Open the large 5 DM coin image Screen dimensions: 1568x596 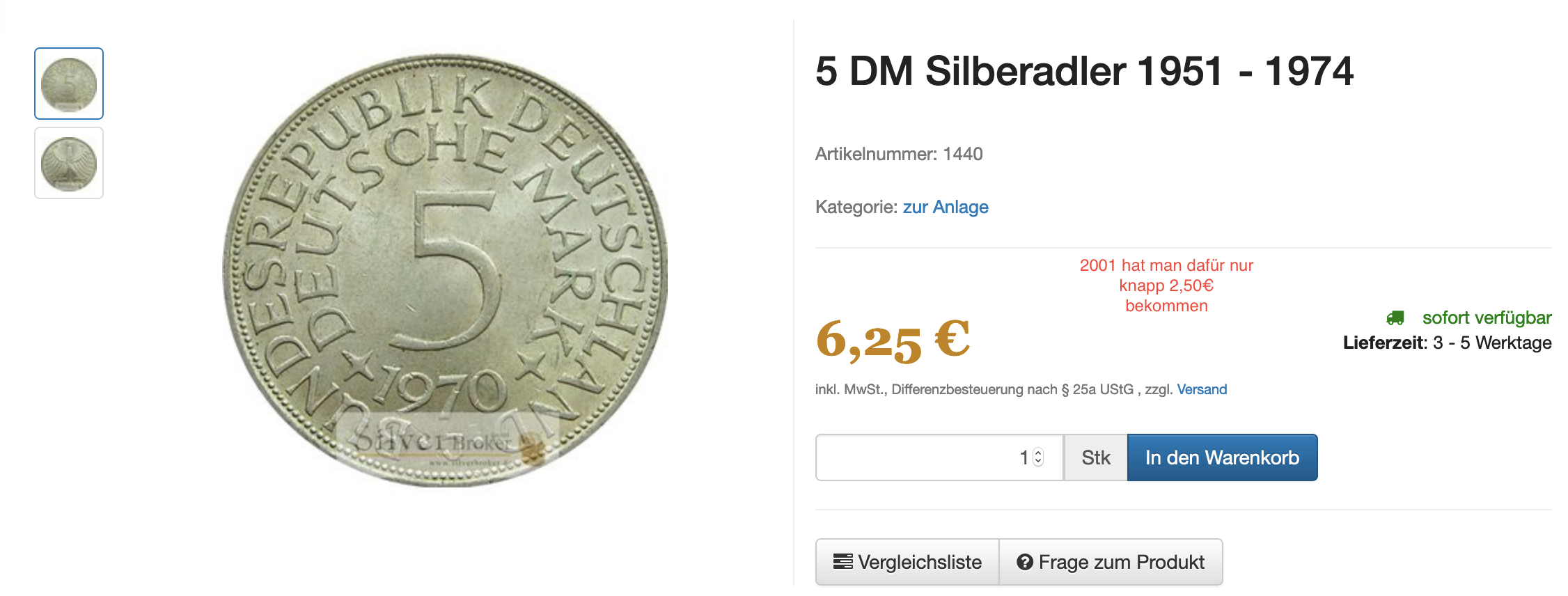445,269
